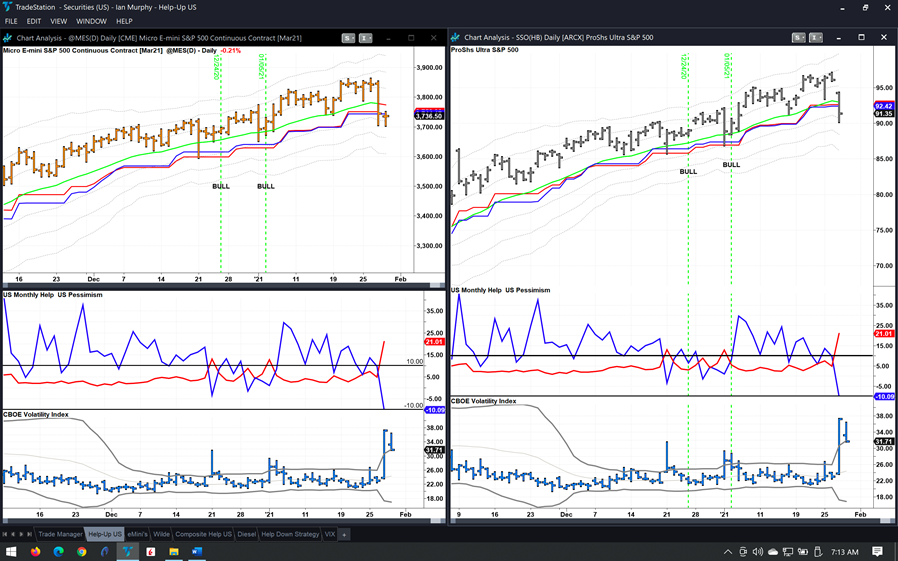Jump to first workspace tab arrow
Viewport: 898px width, 561px height.
[6, 534]
